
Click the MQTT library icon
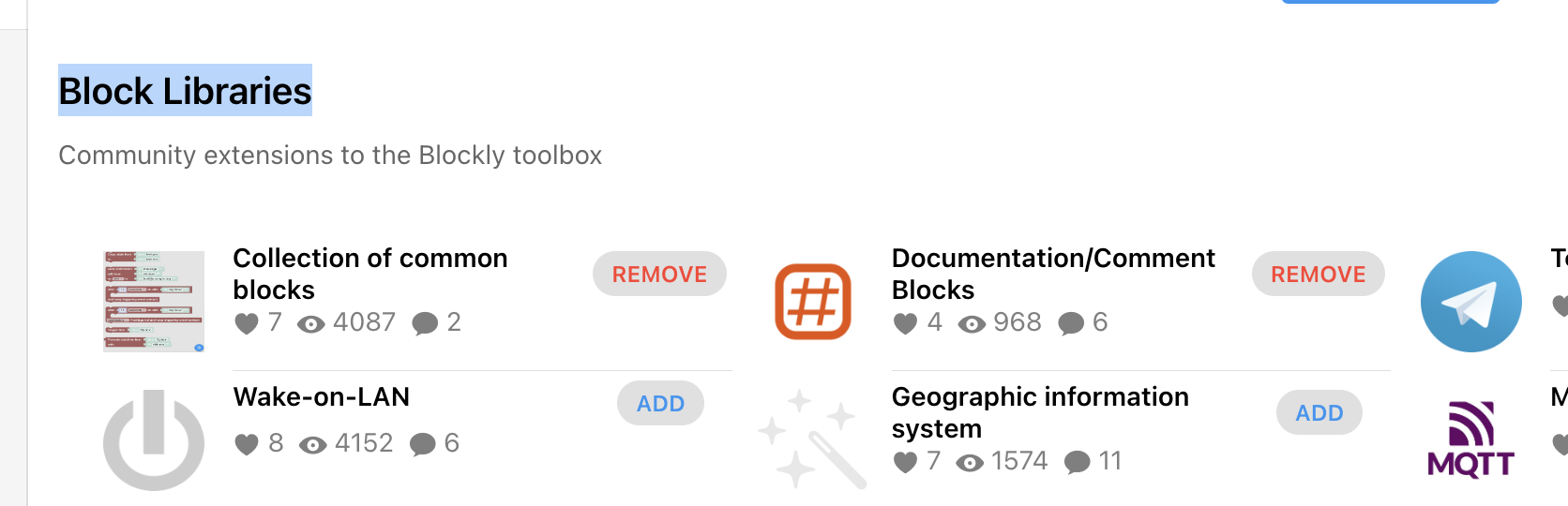tap(1470, 439)
